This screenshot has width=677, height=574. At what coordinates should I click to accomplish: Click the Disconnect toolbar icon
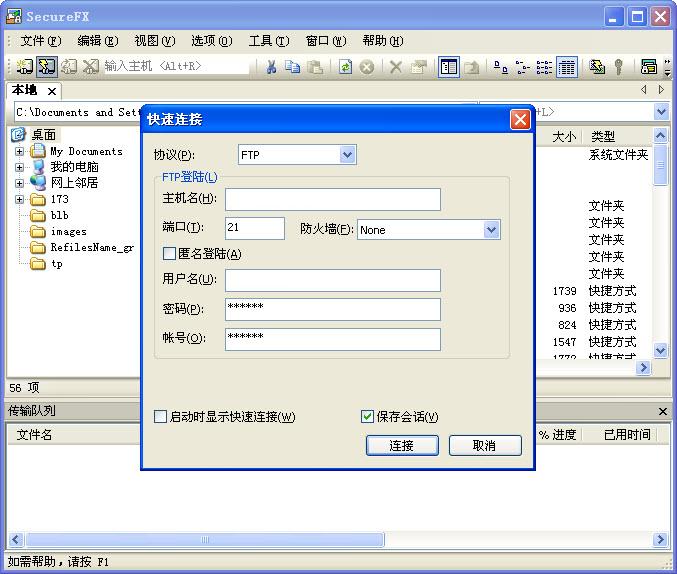coord(91,67)
